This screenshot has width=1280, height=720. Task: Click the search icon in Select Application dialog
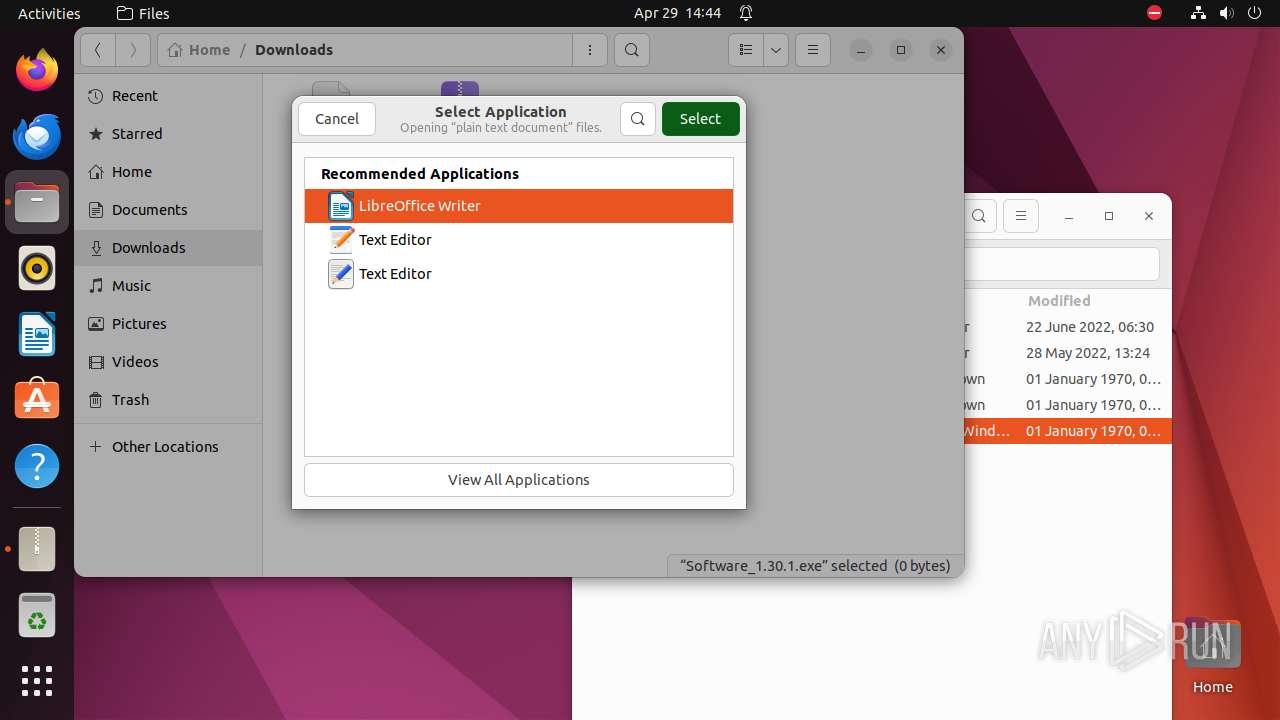click(638, 119)
